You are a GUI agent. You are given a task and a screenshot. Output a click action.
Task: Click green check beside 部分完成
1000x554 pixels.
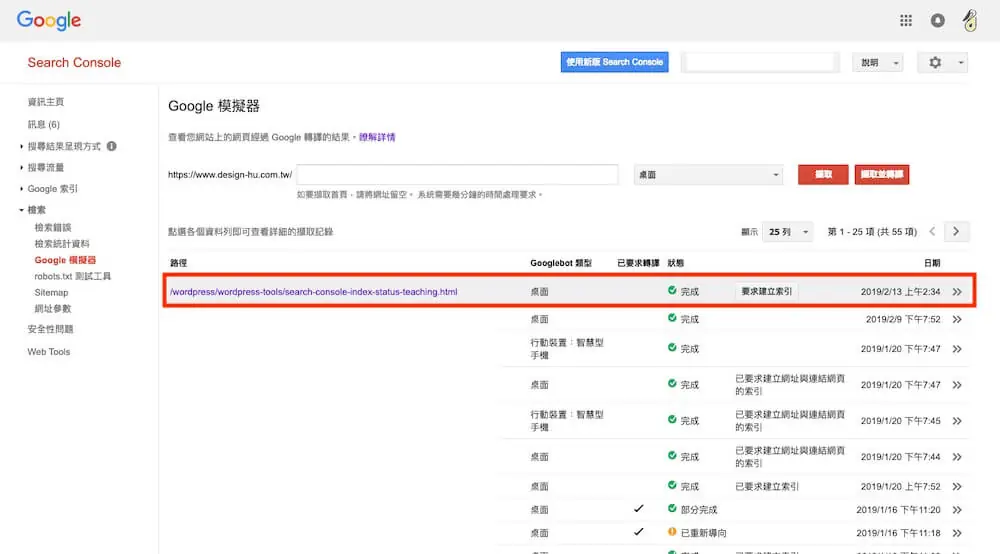[x=672, y=508]
